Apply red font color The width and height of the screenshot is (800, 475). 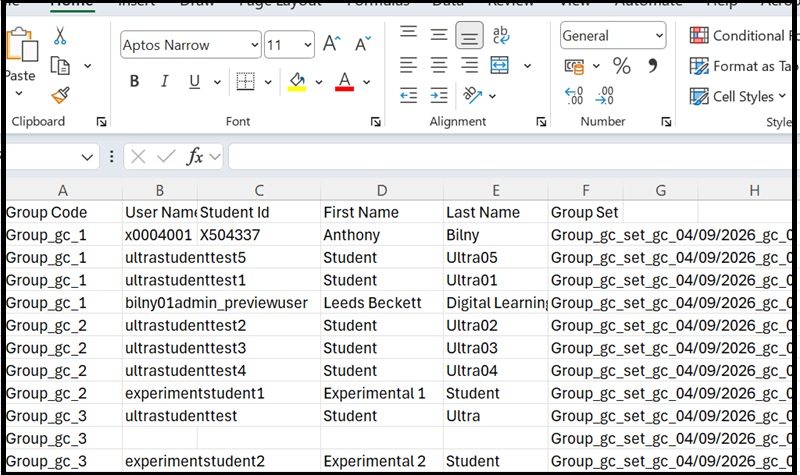click(345, 82)
